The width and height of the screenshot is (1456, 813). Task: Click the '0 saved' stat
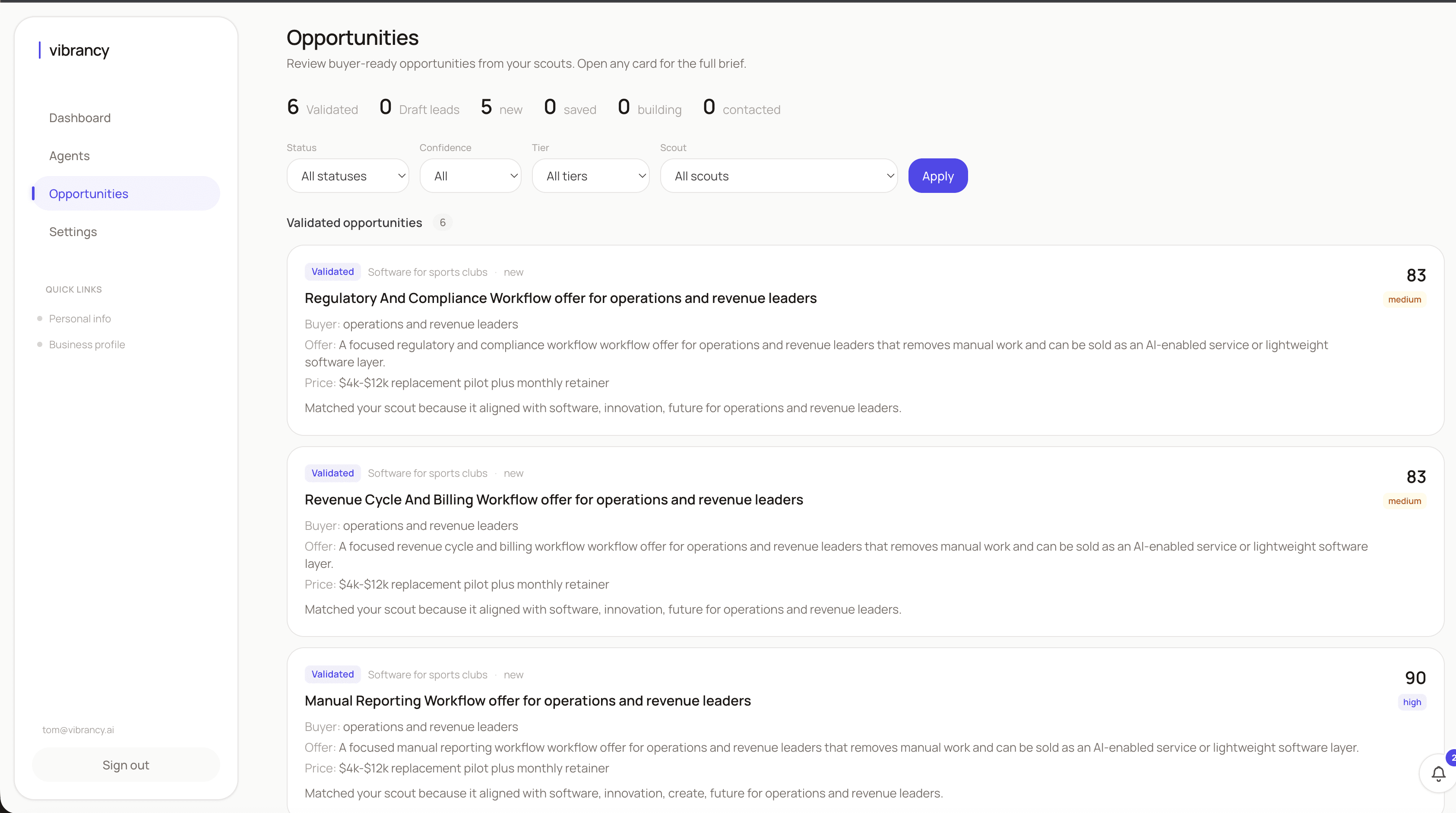pyautogui.click(x=570, y=107)
